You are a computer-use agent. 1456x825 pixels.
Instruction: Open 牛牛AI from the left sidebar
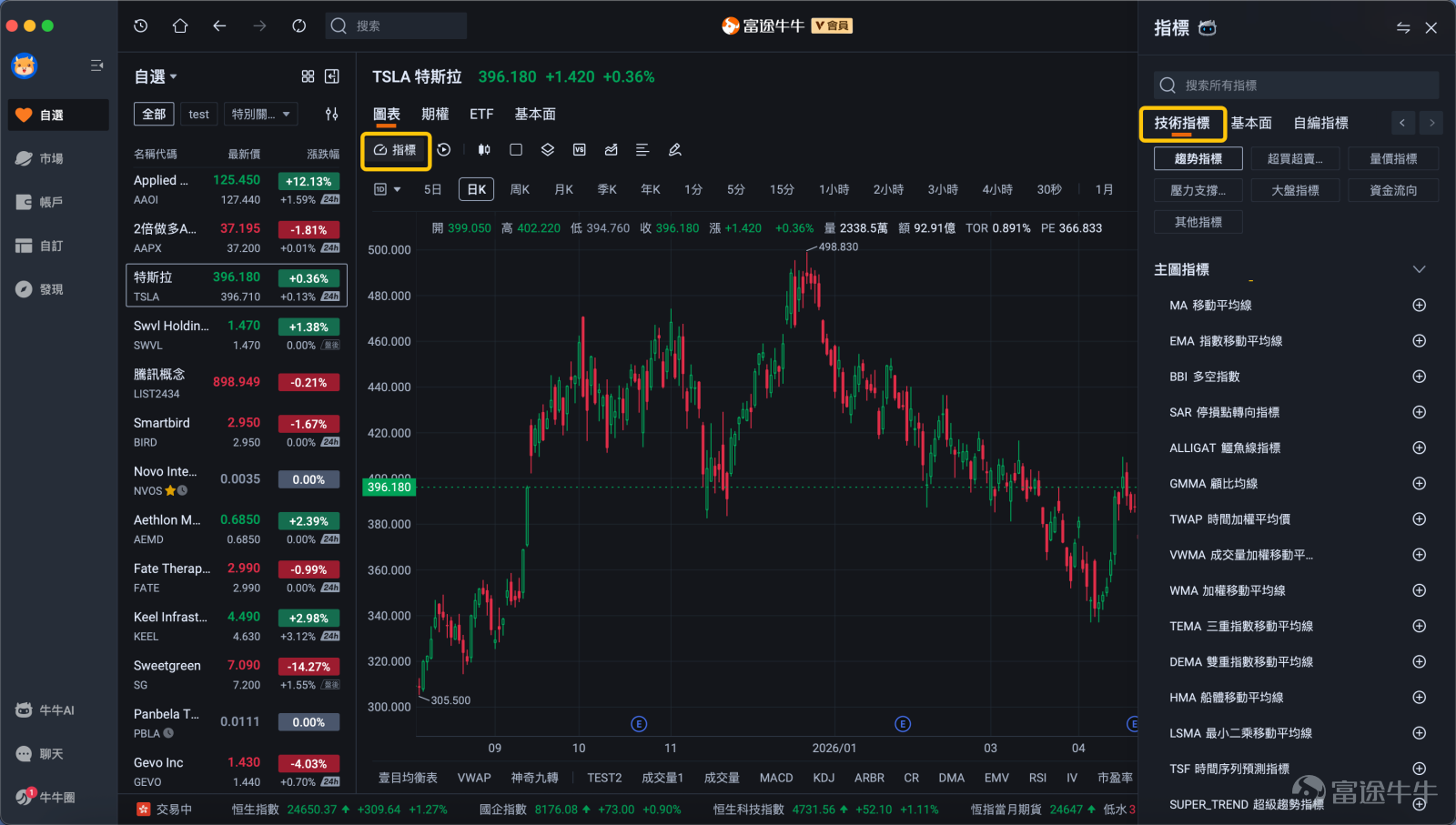click(x=57, y=710)
